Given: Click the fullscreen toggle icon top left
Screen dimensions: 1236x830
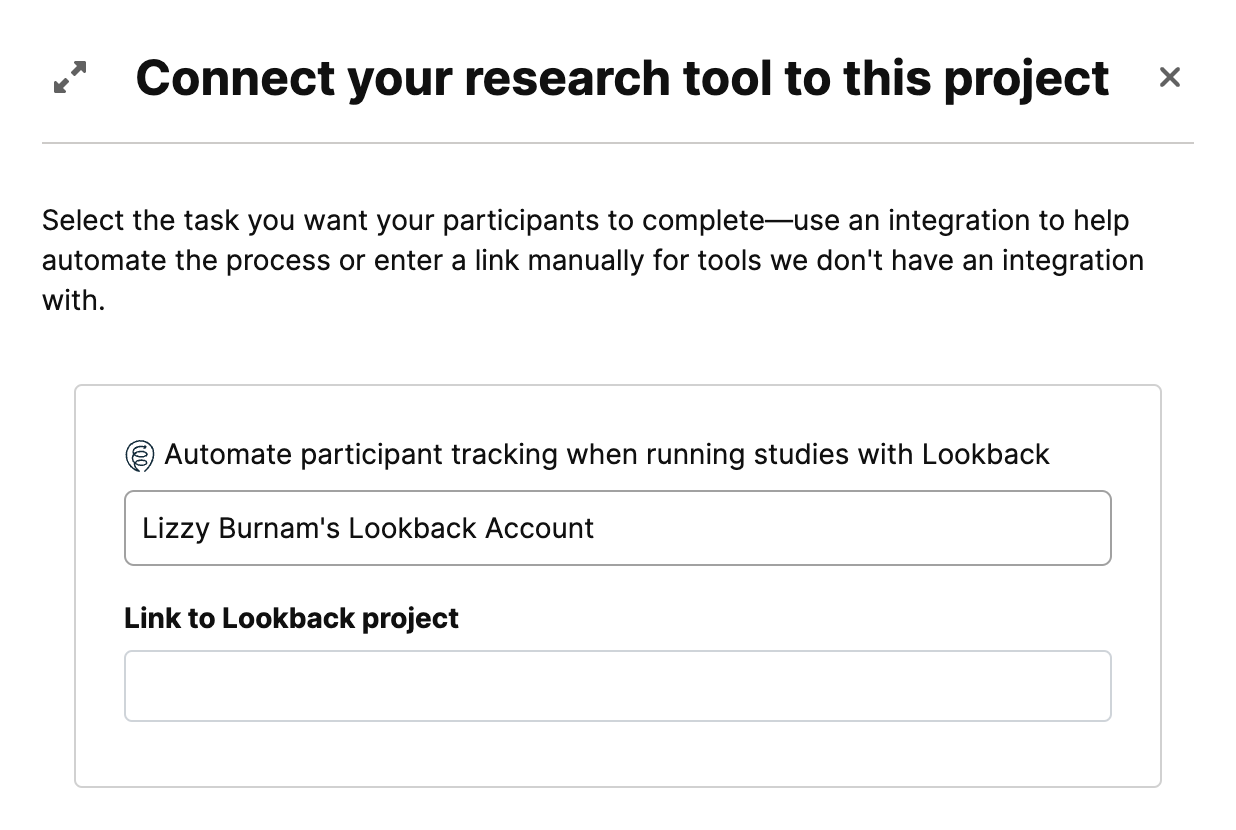Looking at the screenshot, I should 68,78.
